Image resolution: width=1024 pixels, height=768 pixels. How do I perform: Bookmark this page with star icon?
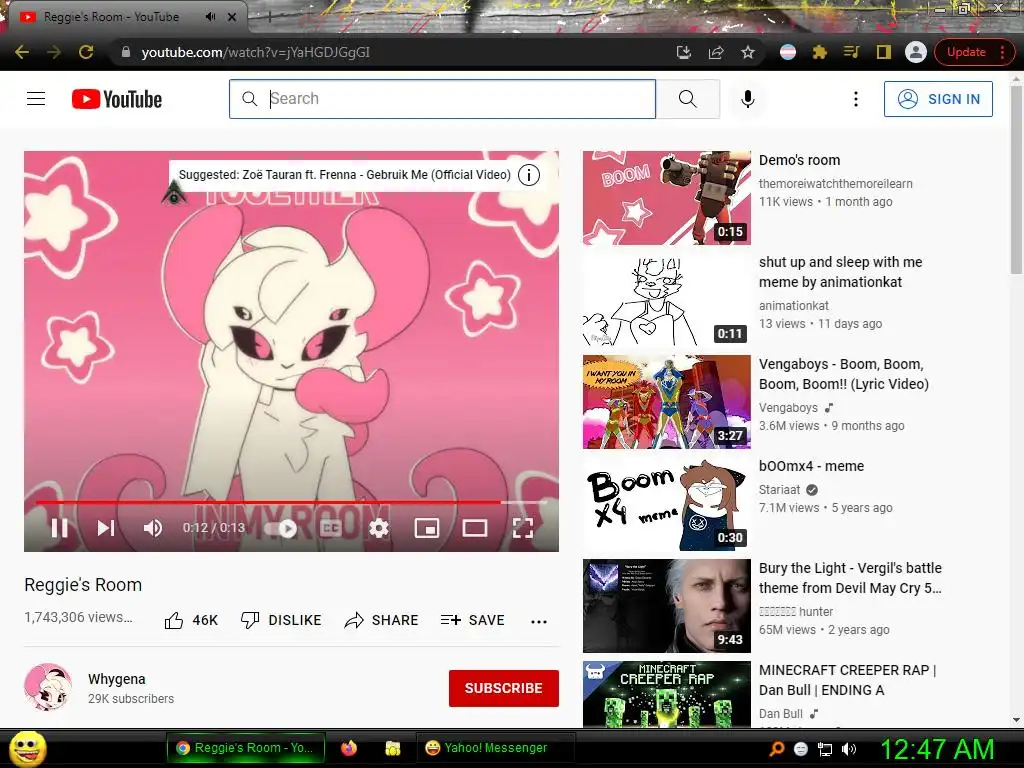click(748, 52)
